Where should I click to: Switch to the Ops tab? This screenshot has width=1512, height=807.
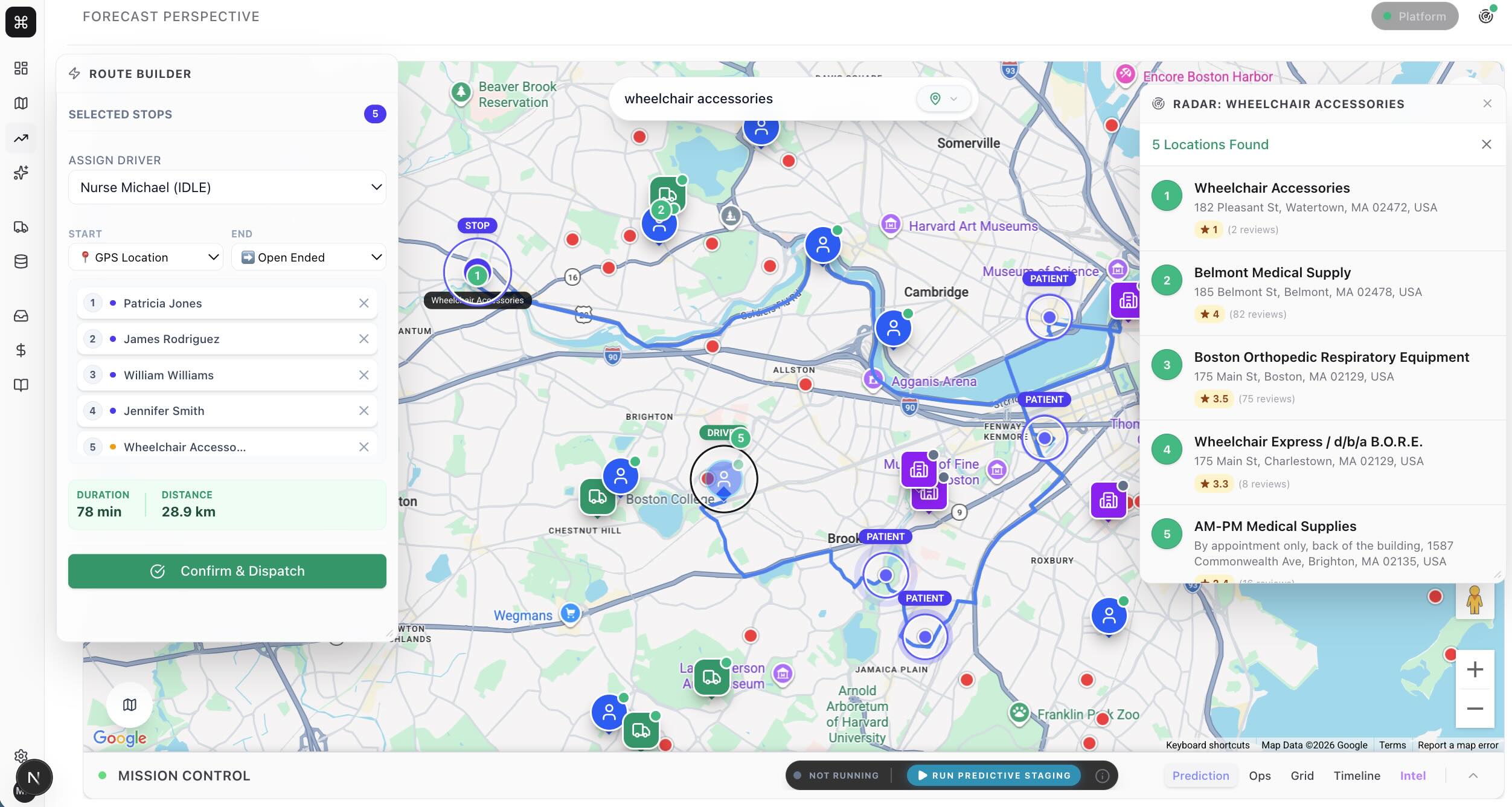(x=1260, y=776)
